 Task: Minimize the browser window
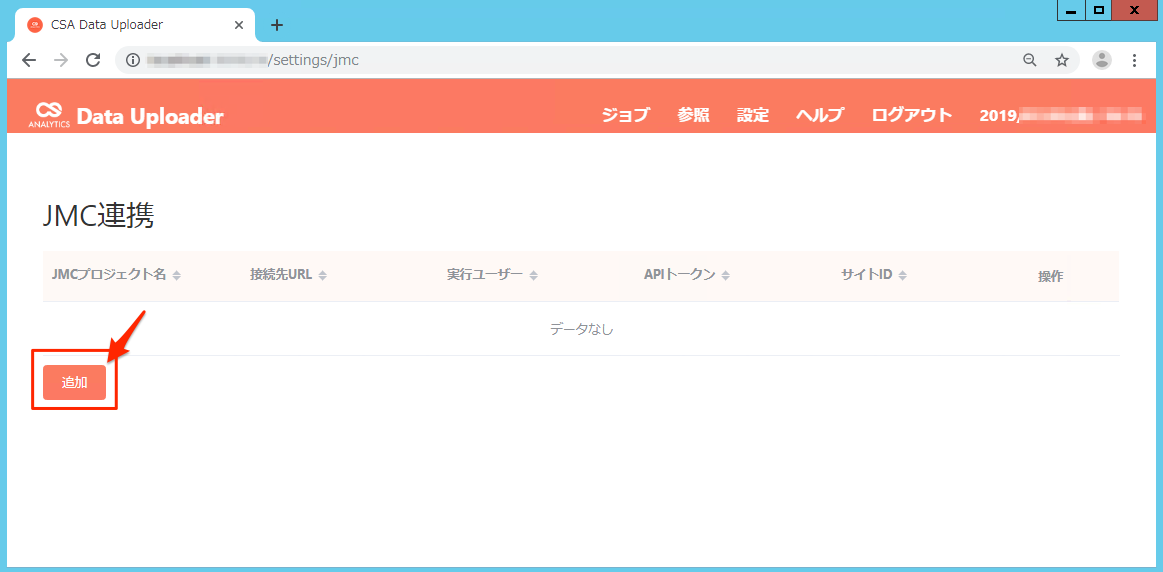[x=1071, y=10]
